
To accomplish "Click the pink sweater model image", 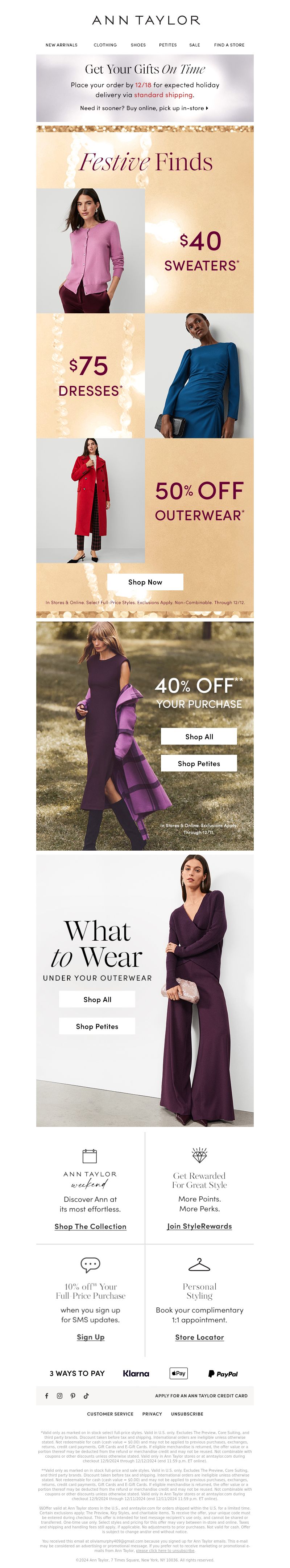I will [91, 250].
